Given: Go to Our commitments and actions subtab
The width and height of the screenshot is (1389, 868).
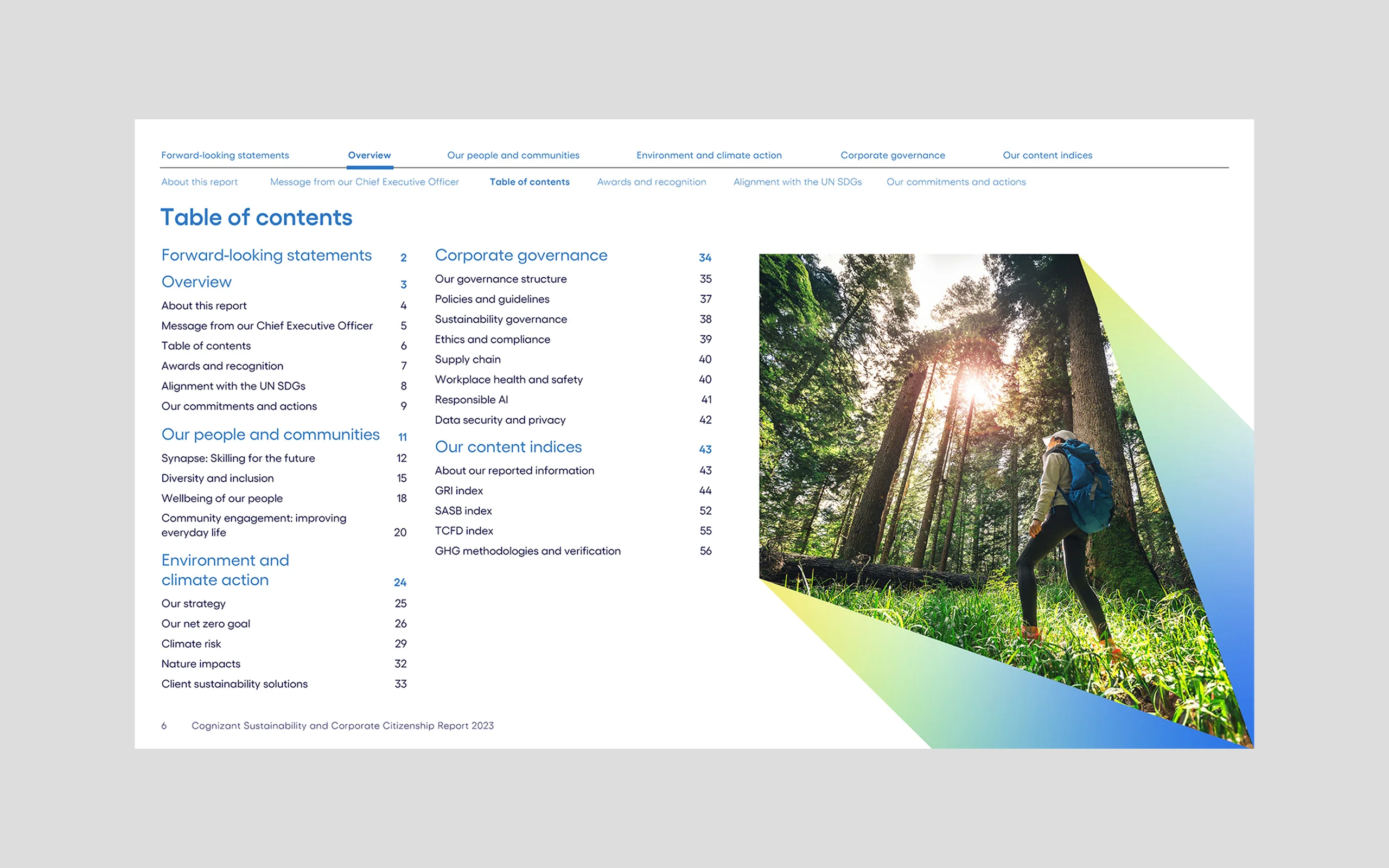Looking at the screenshot, I should coord(955,182).
